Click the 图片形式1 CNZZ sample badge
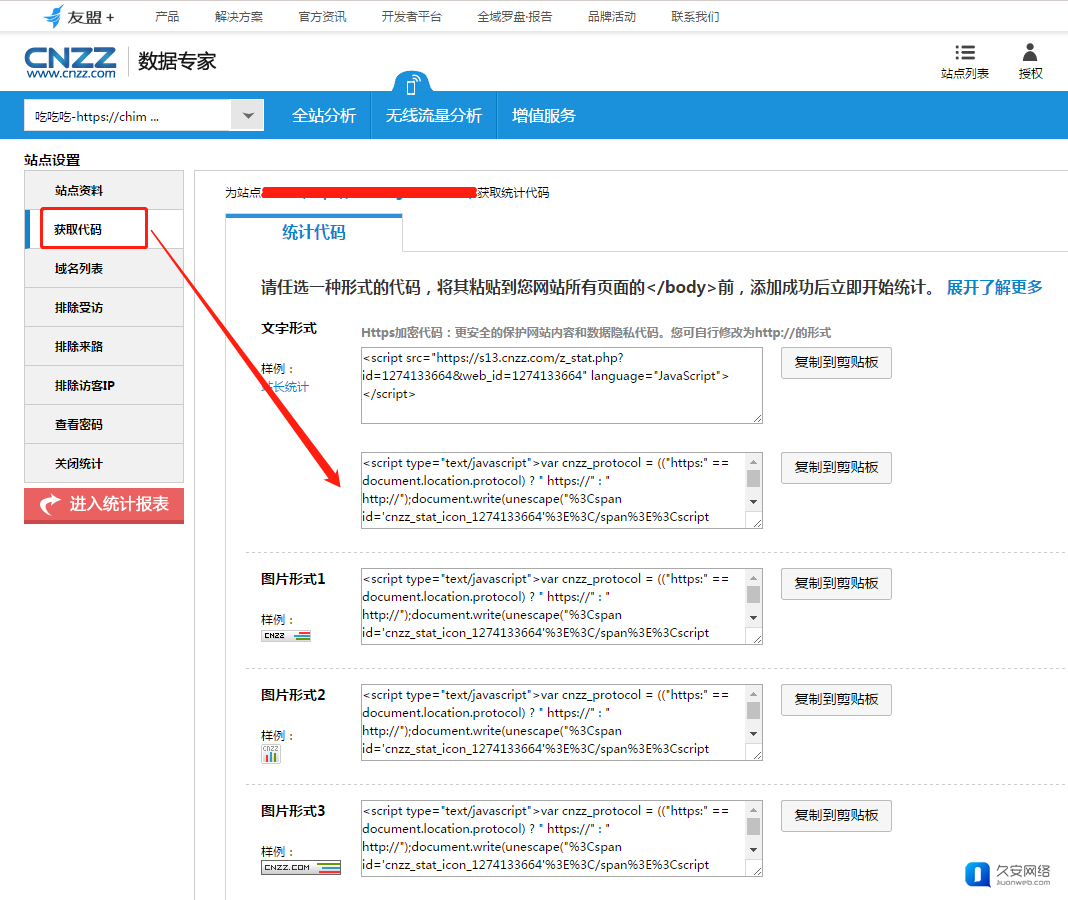The height and width of the screenshot is (900, 1068). [286, 636]
